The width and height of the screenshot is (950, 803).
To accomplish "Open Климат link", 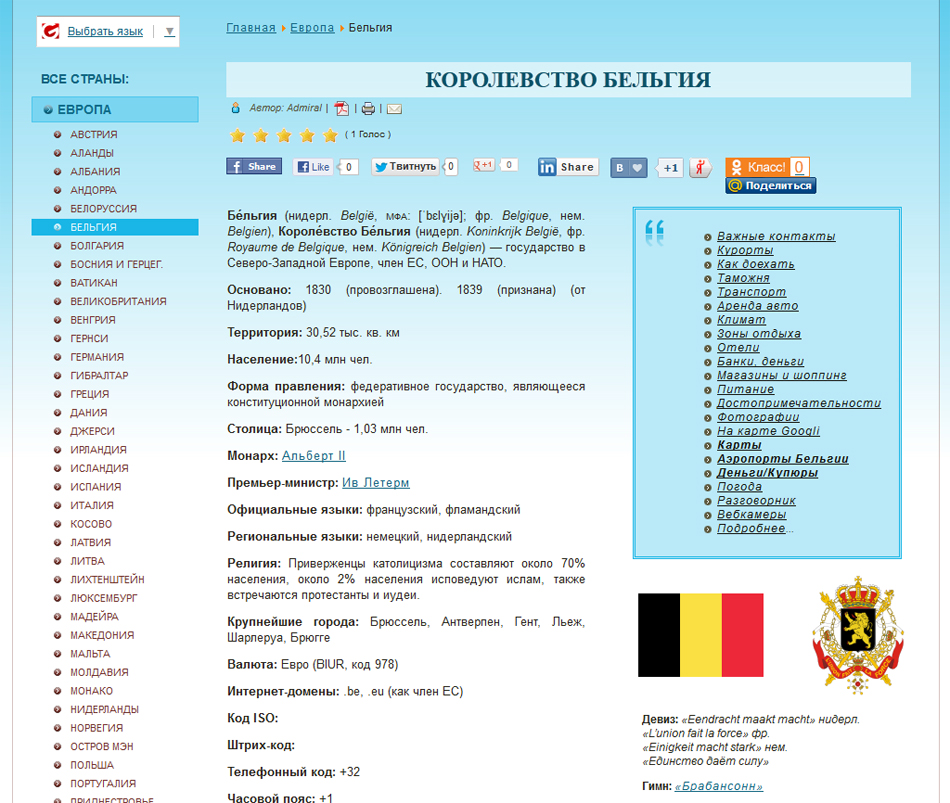I will pyautogui.click(x=742, y=320).
